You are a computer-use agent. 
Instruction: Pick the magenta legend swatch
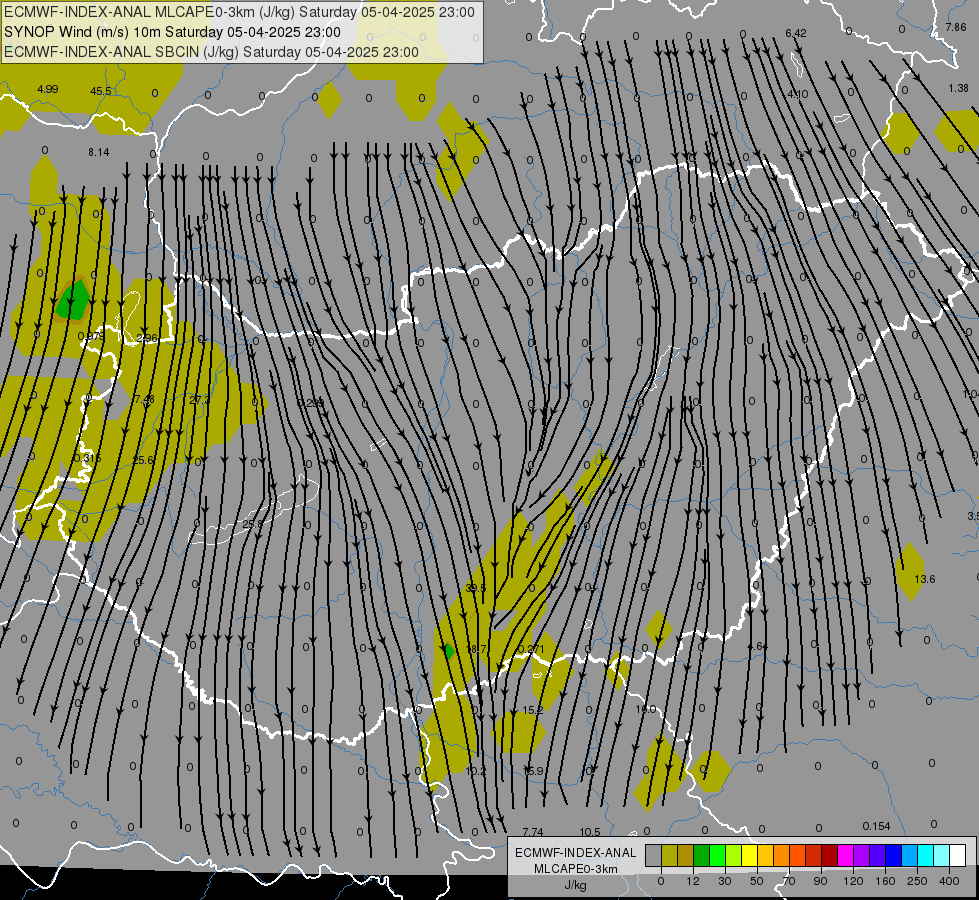(x=846, y=855)
